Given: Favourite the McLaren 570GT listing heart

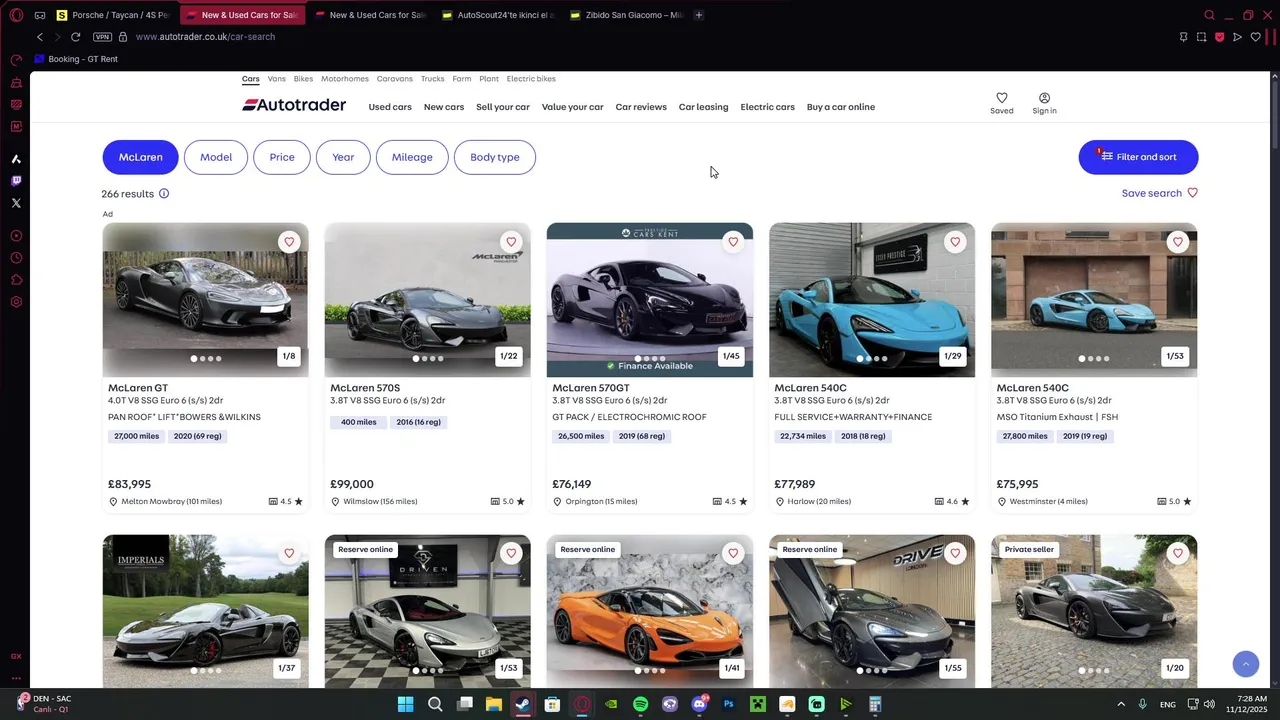Looking at the screenshot, I should [x=733, y=242].
